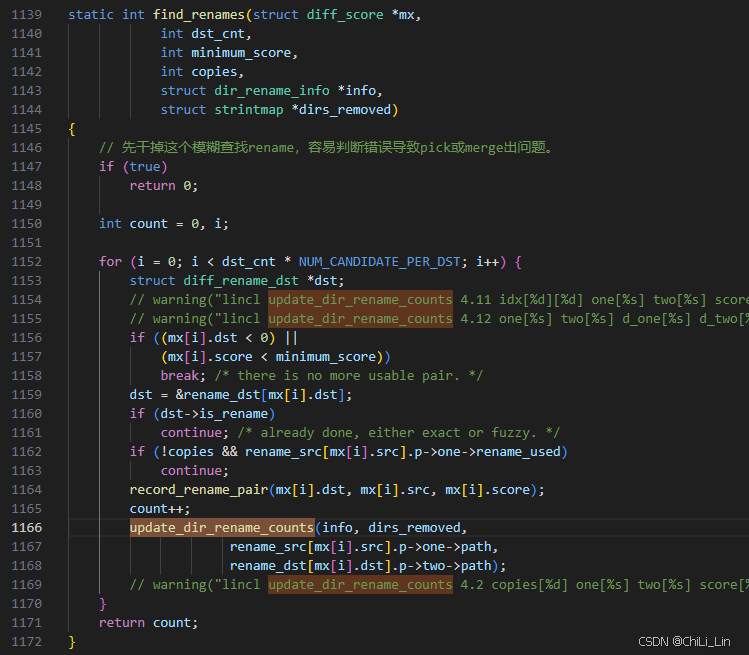Image resolution: width=749 pixels, height=655 pixels.
Task: Click highlighted update_dir_rename_counts on line 1155
Action: [x=360, y=319]
